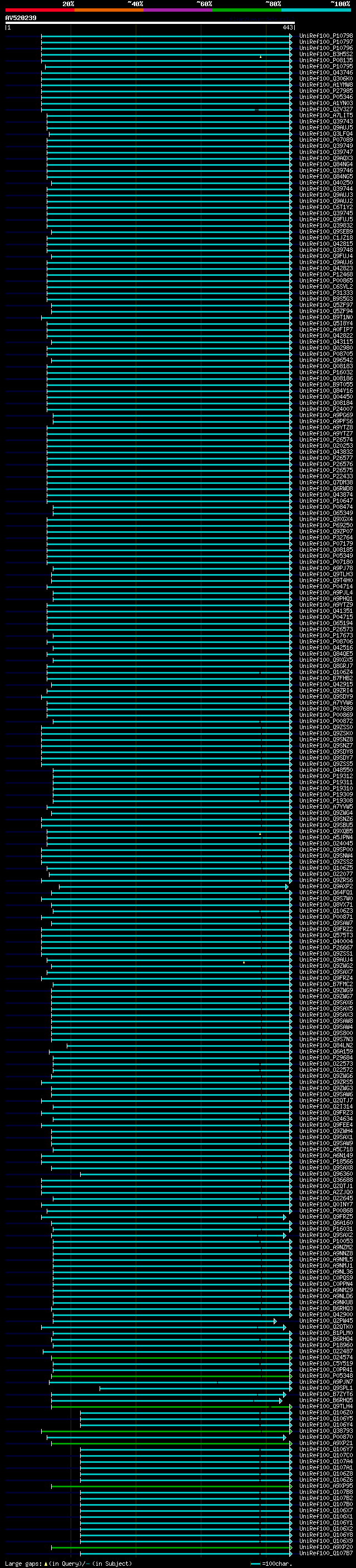
Task: Select the UniRef100_P27985 label
Action: coord(326,91)
